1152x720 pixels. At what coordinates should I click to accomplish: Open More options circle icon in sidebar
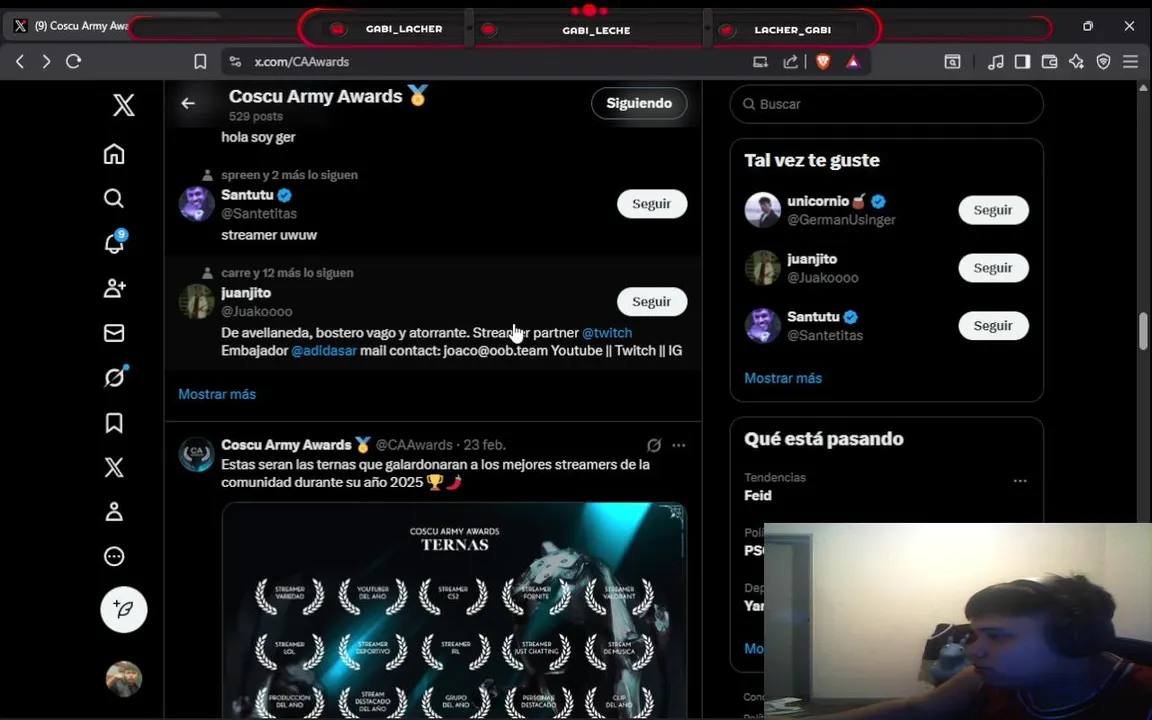tap(114, 556)
